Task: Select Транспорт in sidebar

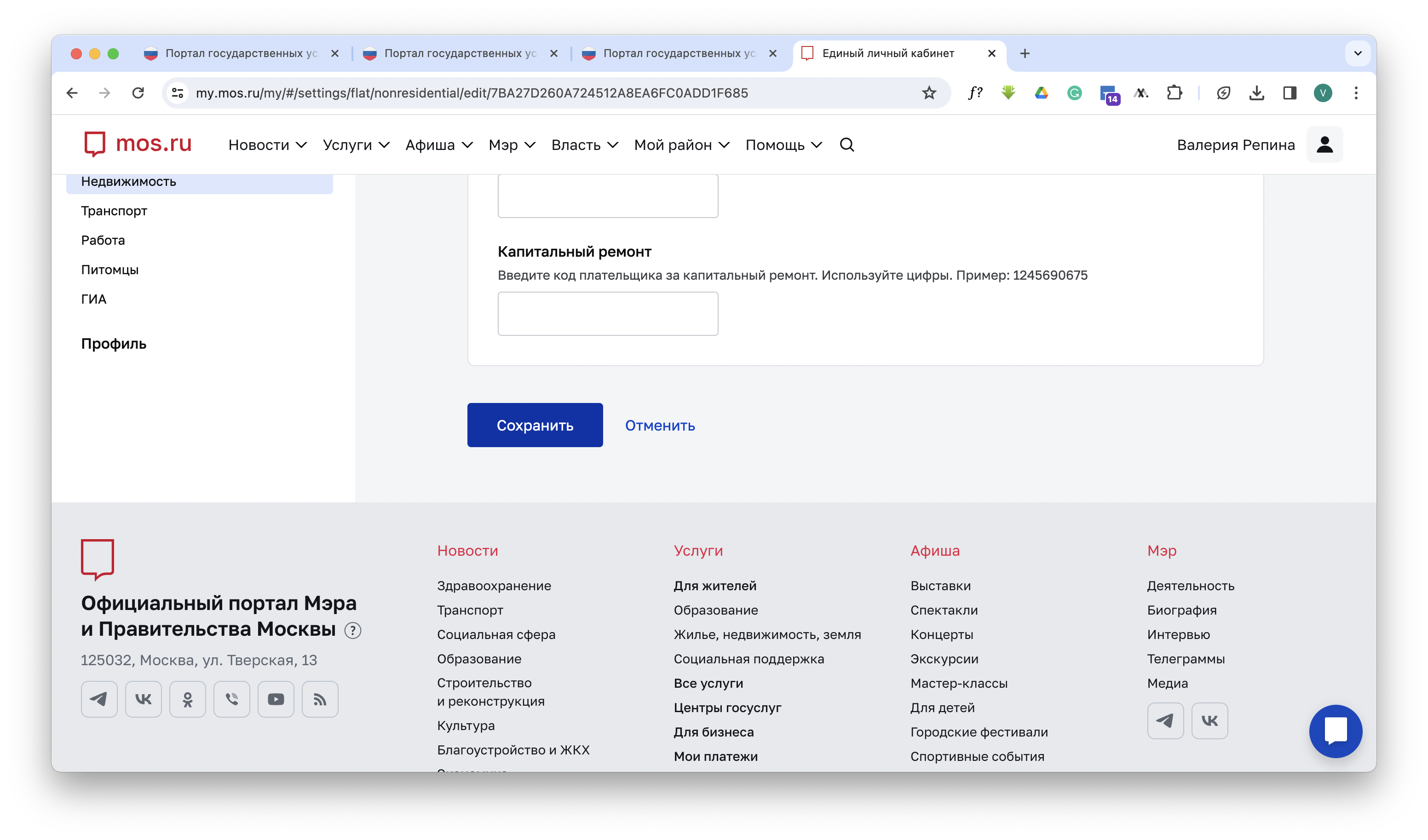Action: point(114,211)
